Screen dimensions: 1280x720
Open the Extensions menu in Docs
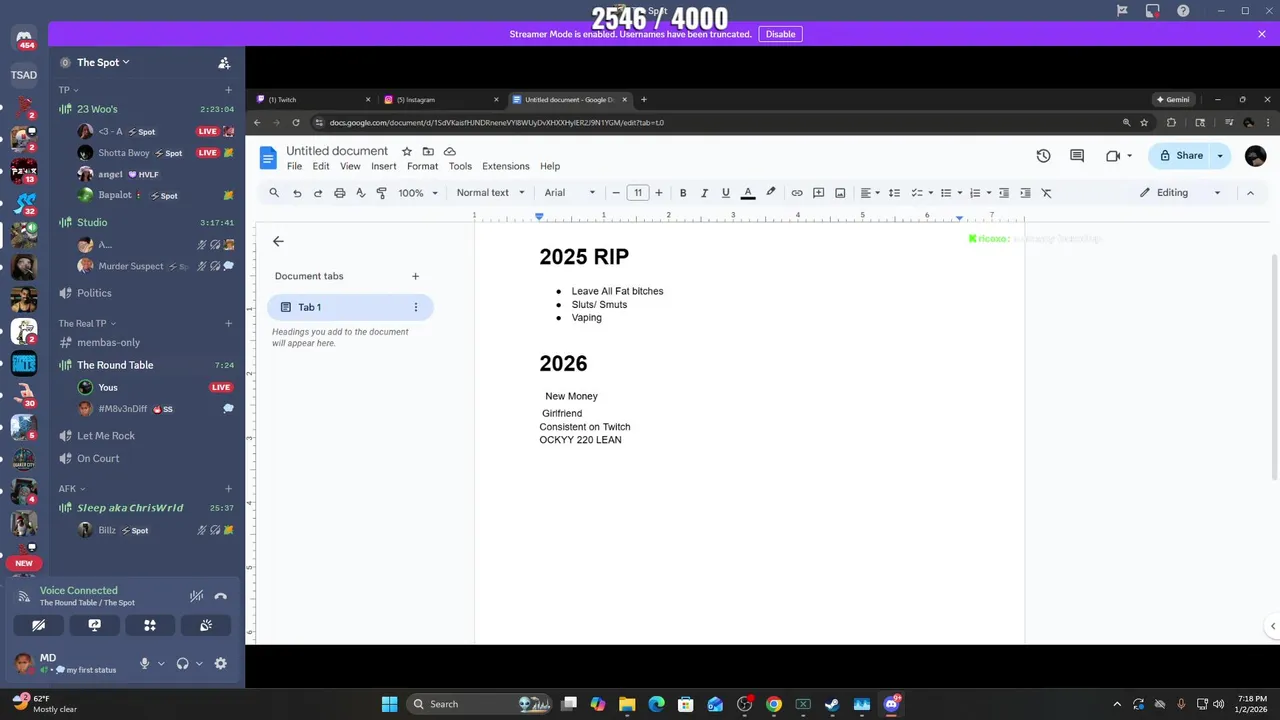coord(506,166)
